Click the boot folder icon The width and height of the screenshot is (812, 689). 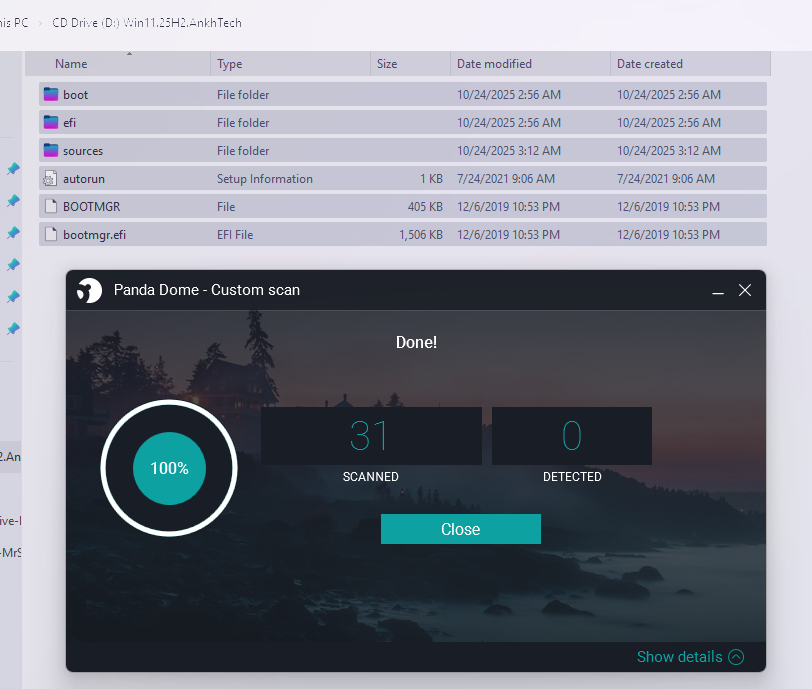tap(51, 94)
